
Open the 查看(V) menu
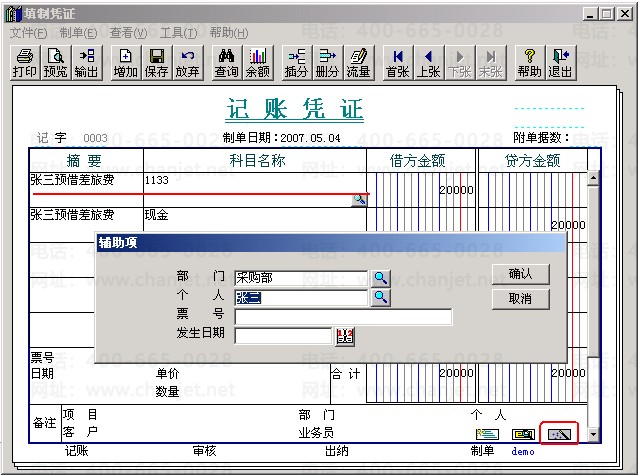tap(128, 33)
